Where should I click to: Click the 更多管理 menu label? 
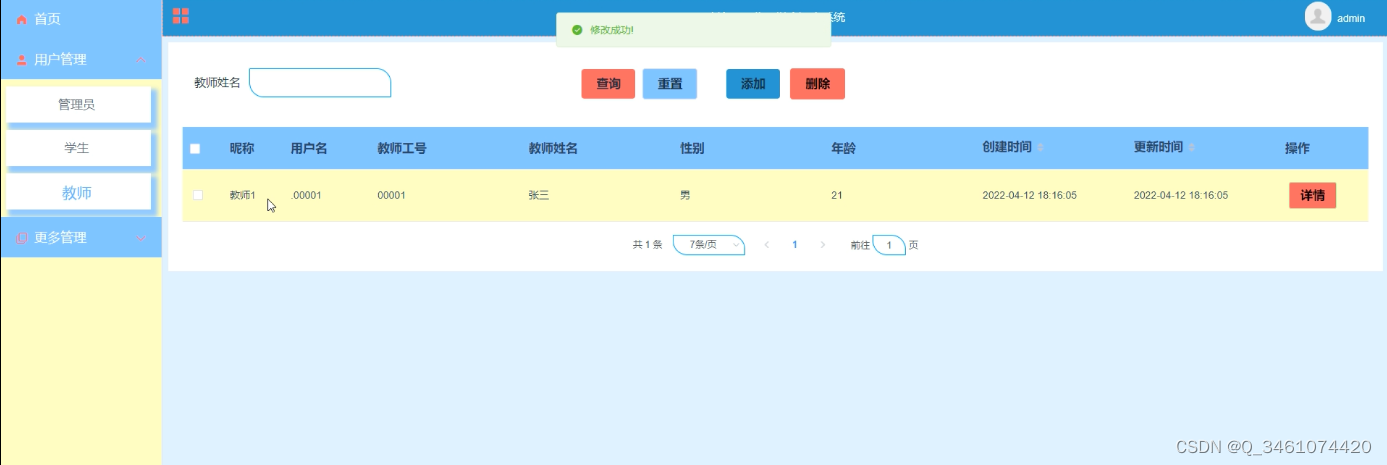[x=60, y=238]
